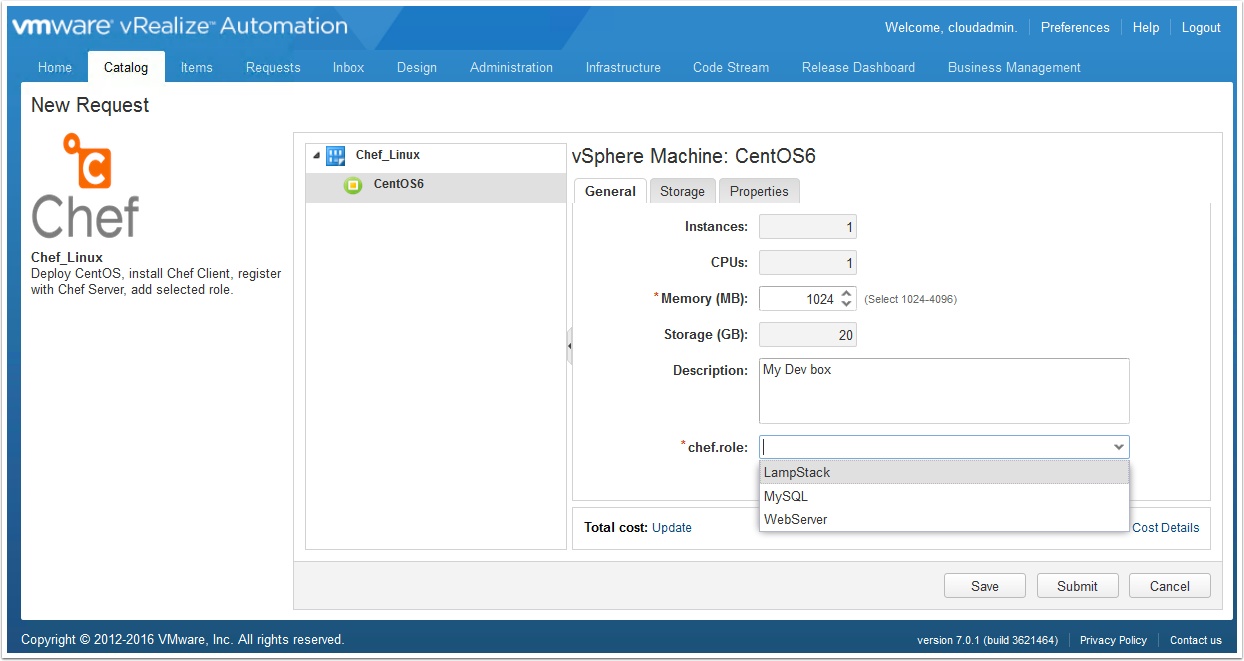The height and width of the screenshot is (661, 1244).
Task: Open the Home tab
Action: 55,67
